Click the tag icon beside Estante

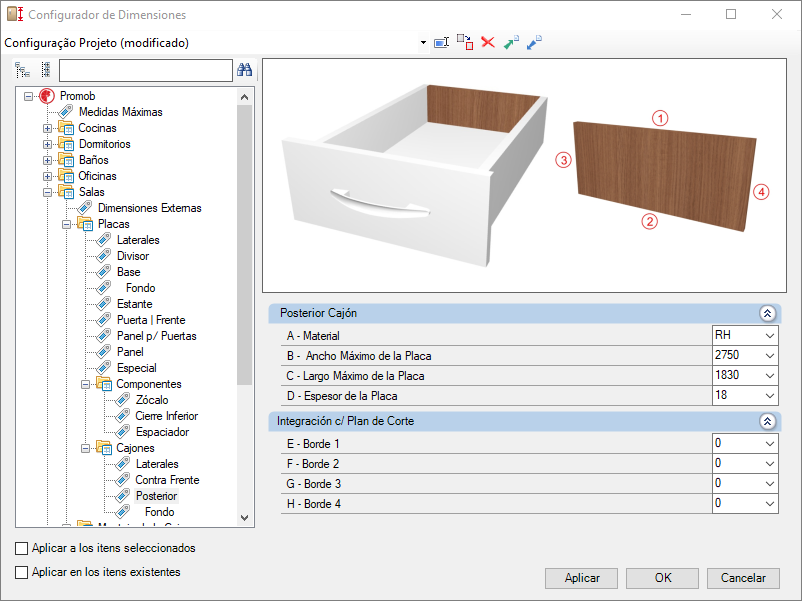tap(104, 304)
